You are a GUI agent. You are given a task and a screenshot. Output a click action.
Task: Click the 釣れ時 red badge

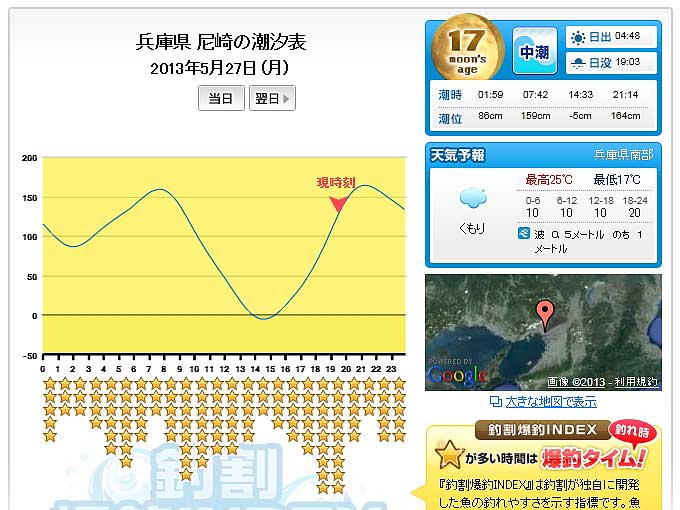[x=632, y=432]
